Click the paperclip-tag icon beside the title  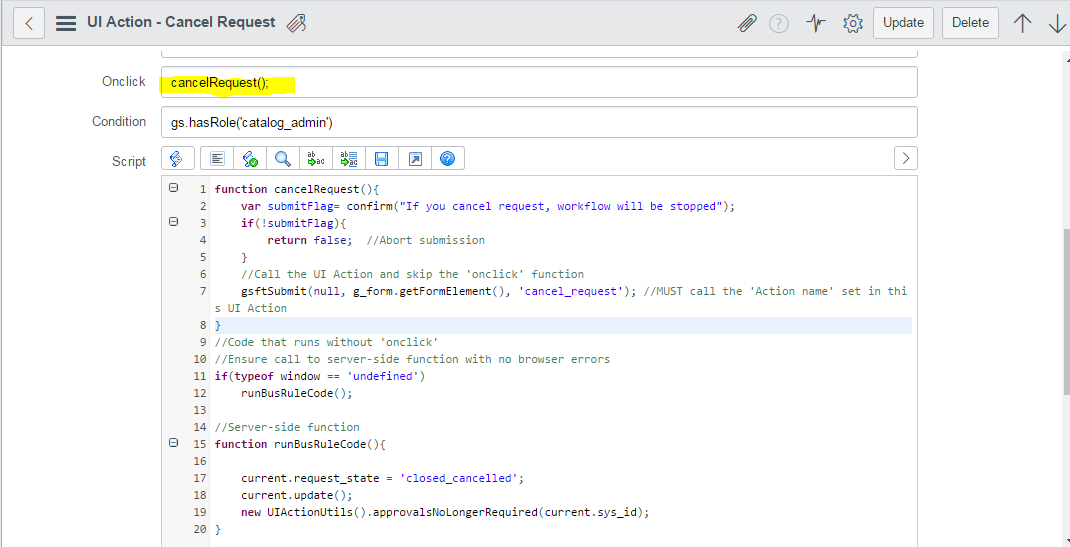(296, 23)
